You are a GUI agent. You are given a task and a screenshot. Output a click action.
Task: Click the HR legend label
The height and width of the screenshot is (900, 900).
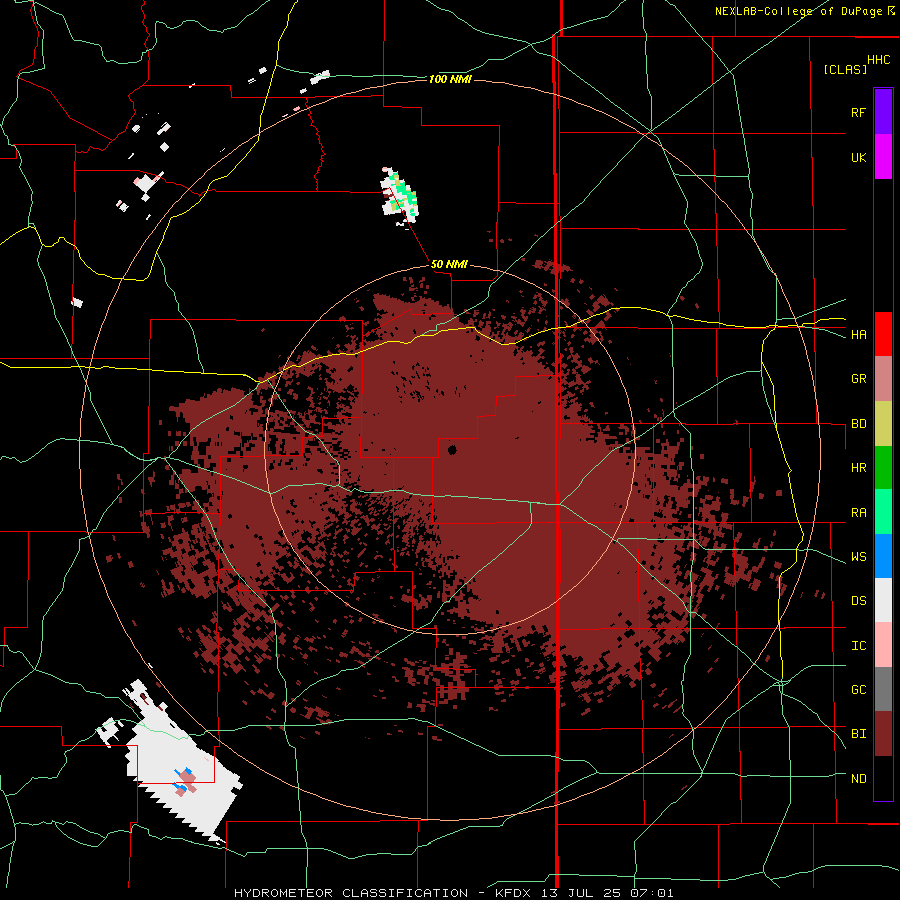(858, 468)
